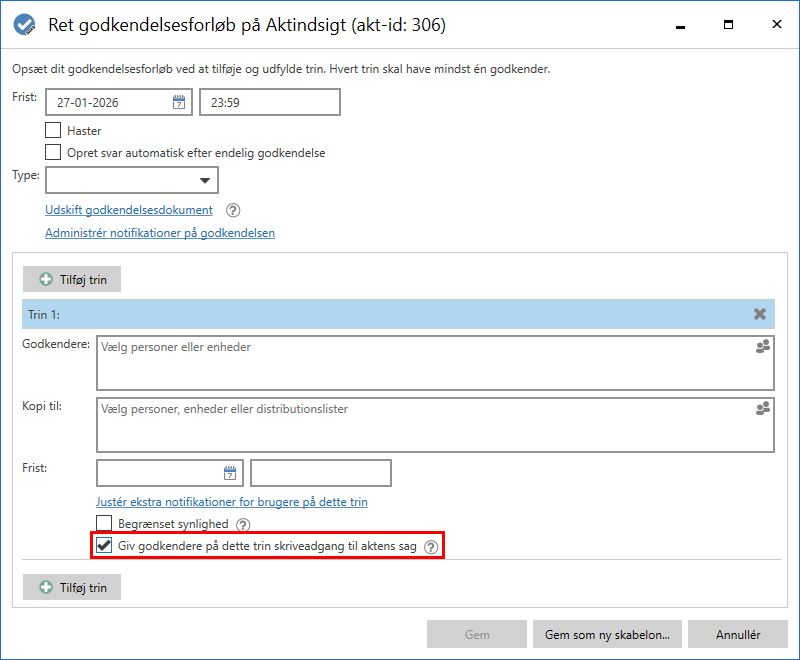Minimize the Ret godkendelsesforløb window
This screenshot has height=660, width=800.
tap(680, 25)
